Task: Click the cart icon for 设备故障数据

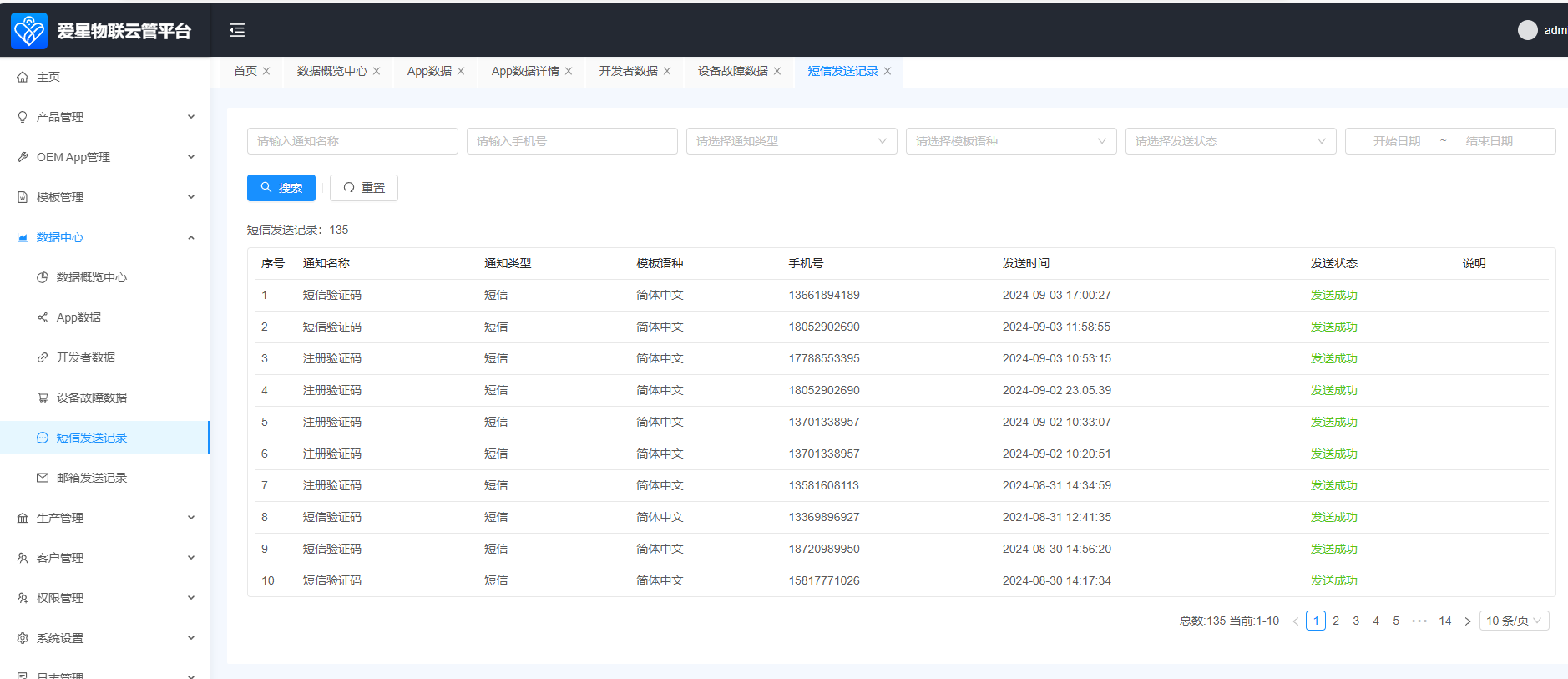Action: click(x=43, y=398)
